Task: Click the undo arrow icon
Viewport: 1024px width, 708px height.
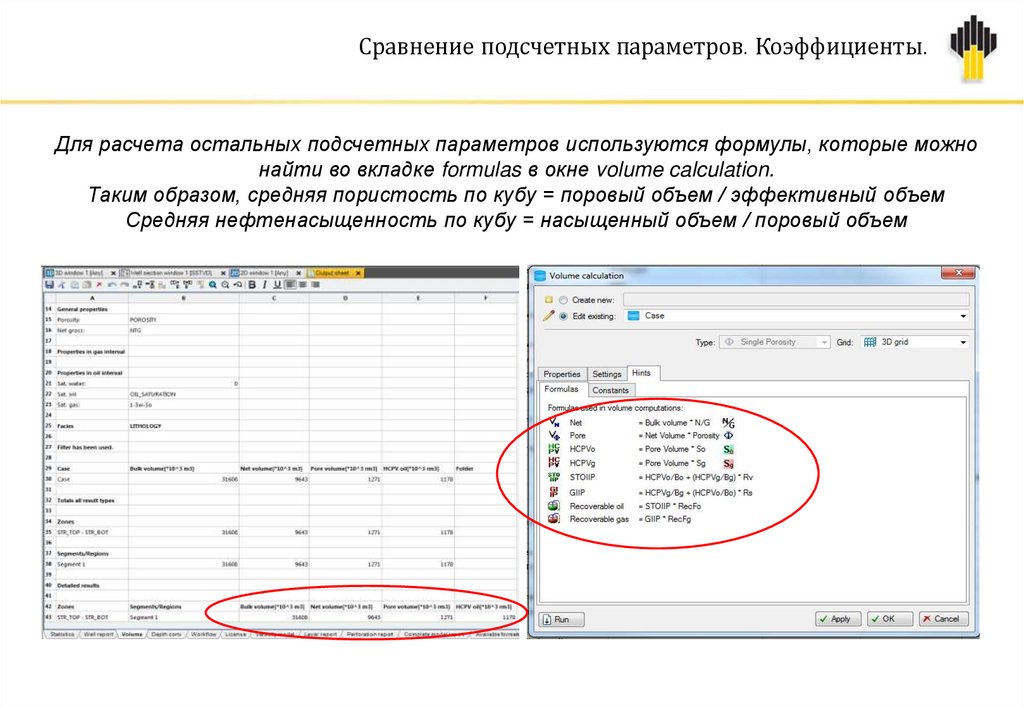Action: [x=112, y=285]
